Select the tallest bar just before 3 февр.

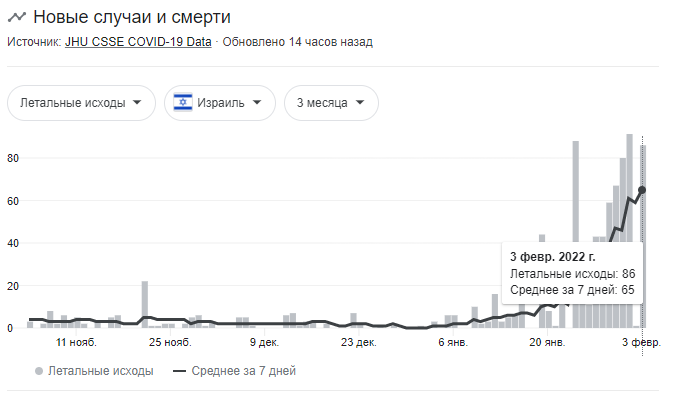[629, 231]
